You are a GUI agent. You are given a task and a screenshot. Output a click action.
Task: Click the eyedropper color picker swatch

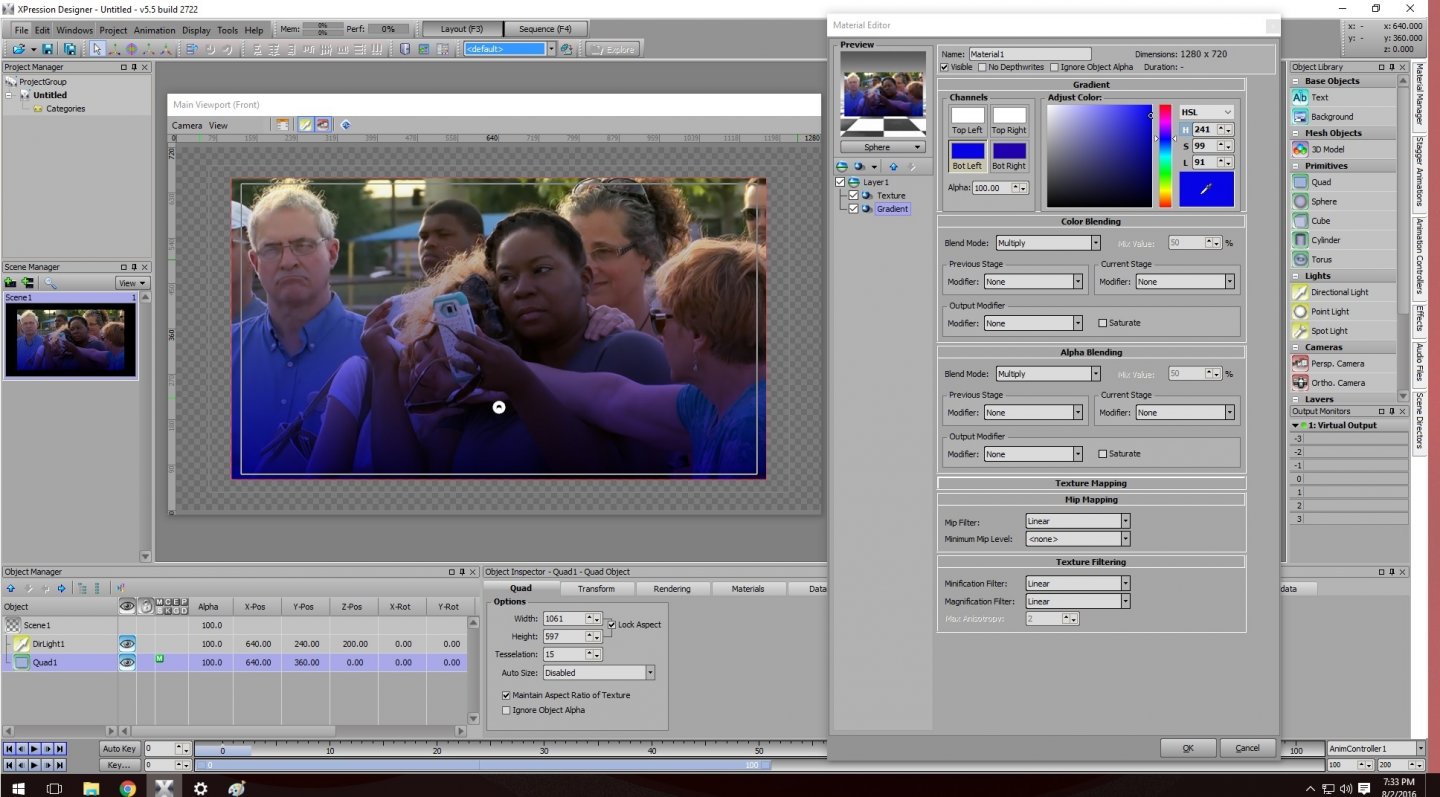[x=1206, y=189]
